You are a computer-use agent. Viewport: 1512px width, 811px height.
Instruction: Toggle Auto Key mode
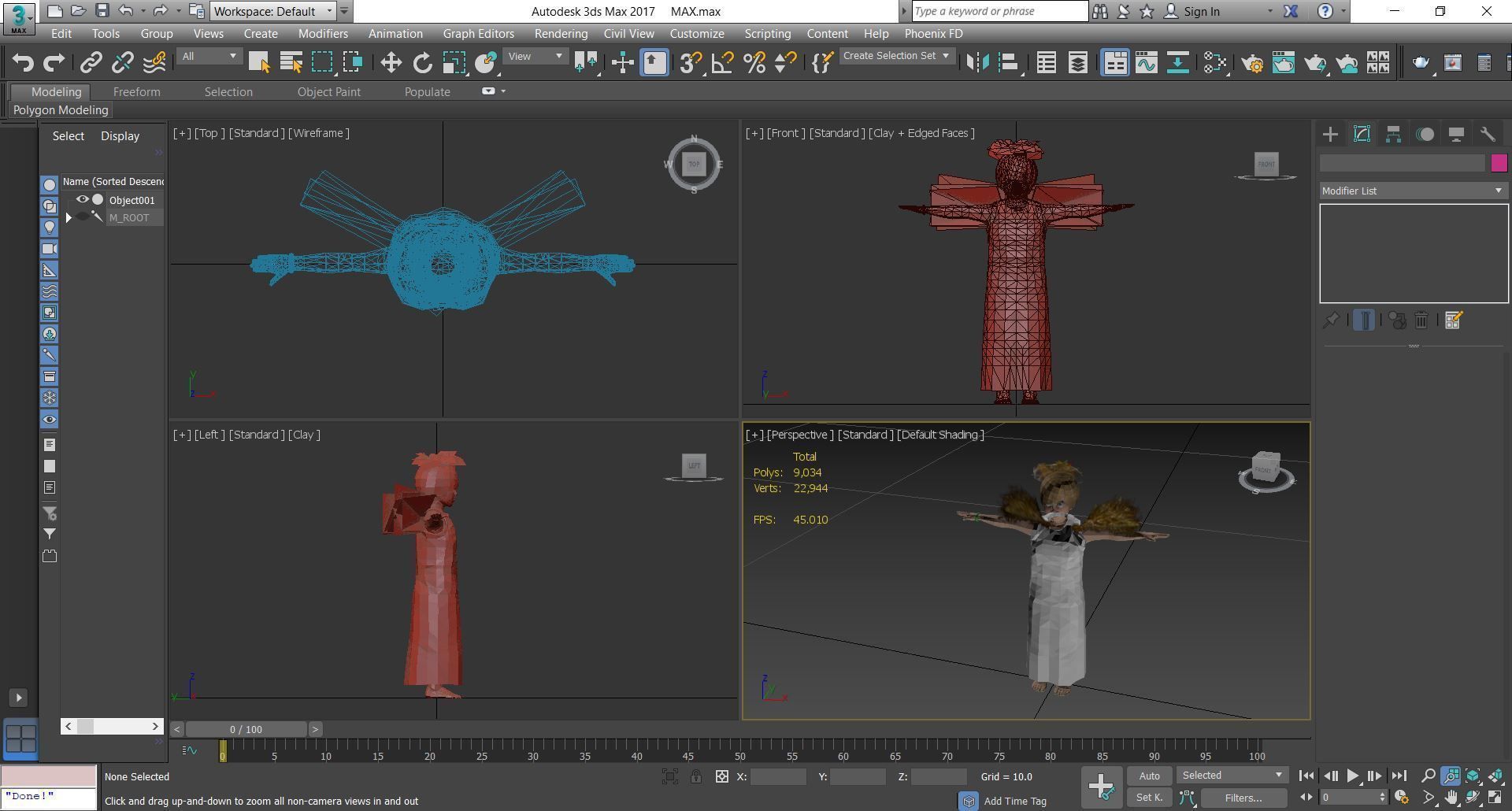[1149, 776]
